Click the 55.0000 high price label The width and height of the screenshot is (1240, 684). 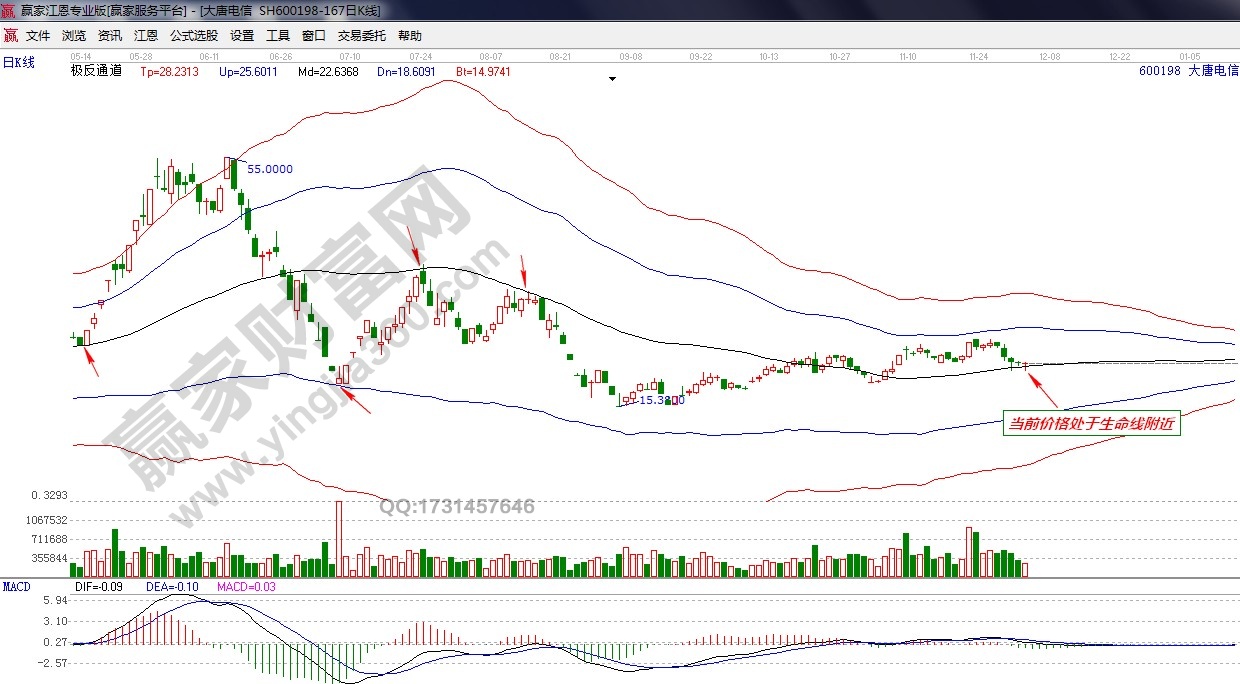pos(270,169)
